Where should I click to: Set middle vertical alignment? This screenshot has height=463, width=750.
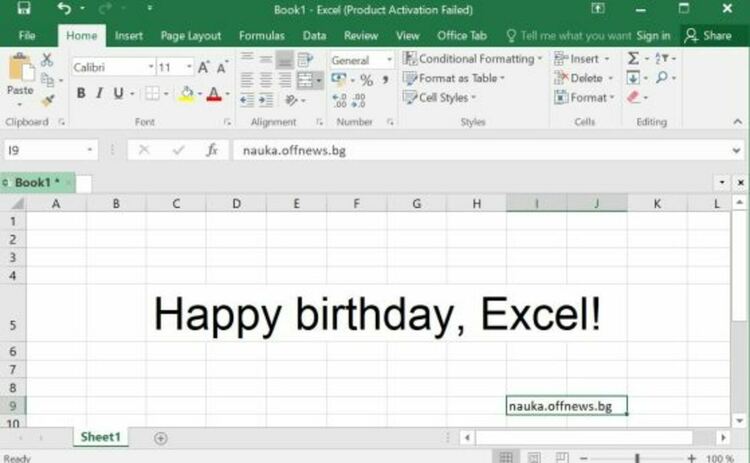pos(265,60)
